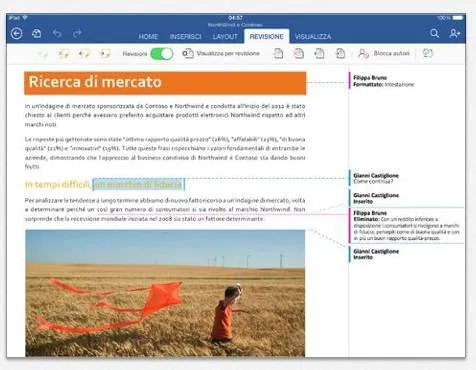Screen dimensions: 476x370
Task: Open the search magnifier icon
Action: (434, 33)
